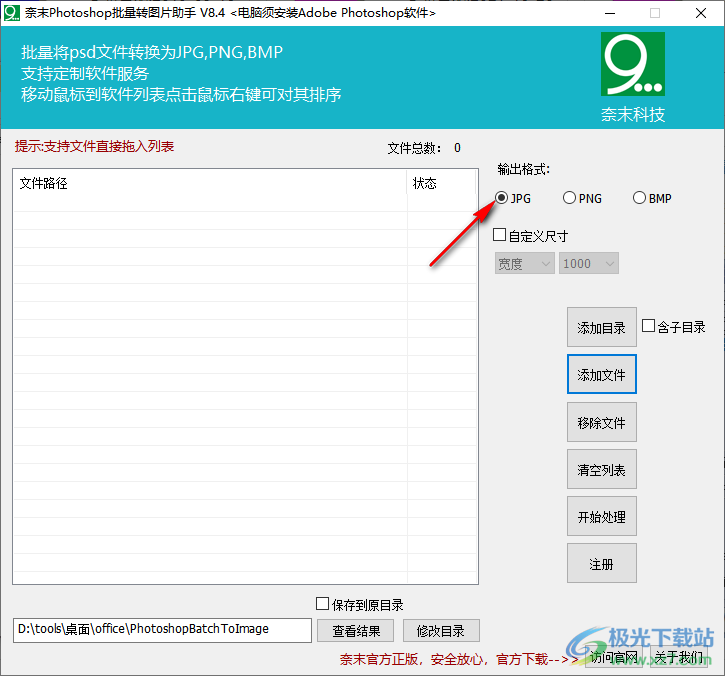The height and width of the screenshot is (676, 725).
Task: Click the 状态 column header
Action: click(x=442, y=183)
